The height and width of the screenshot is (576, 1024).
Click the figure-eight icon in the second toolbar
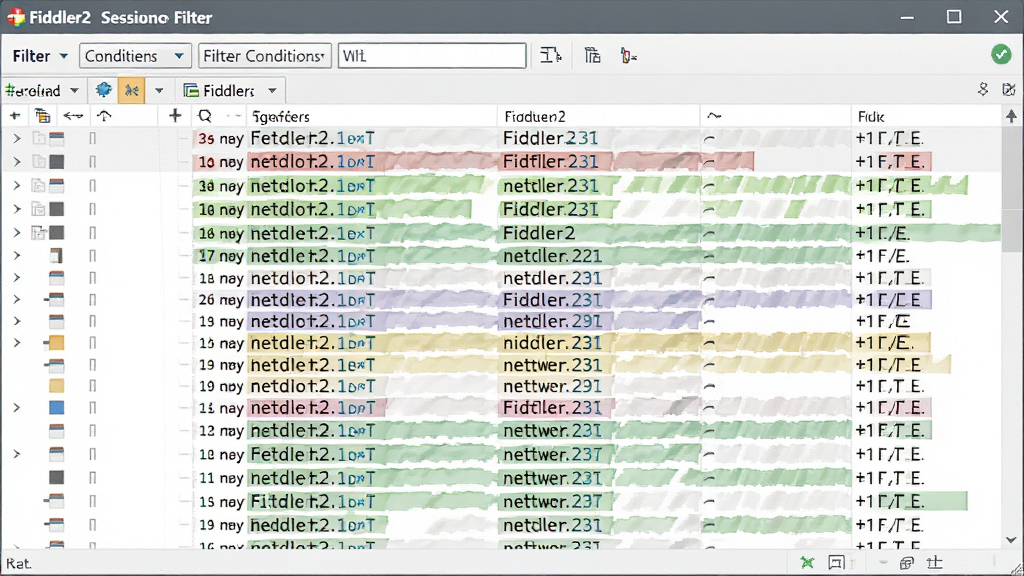coord(982,89)
